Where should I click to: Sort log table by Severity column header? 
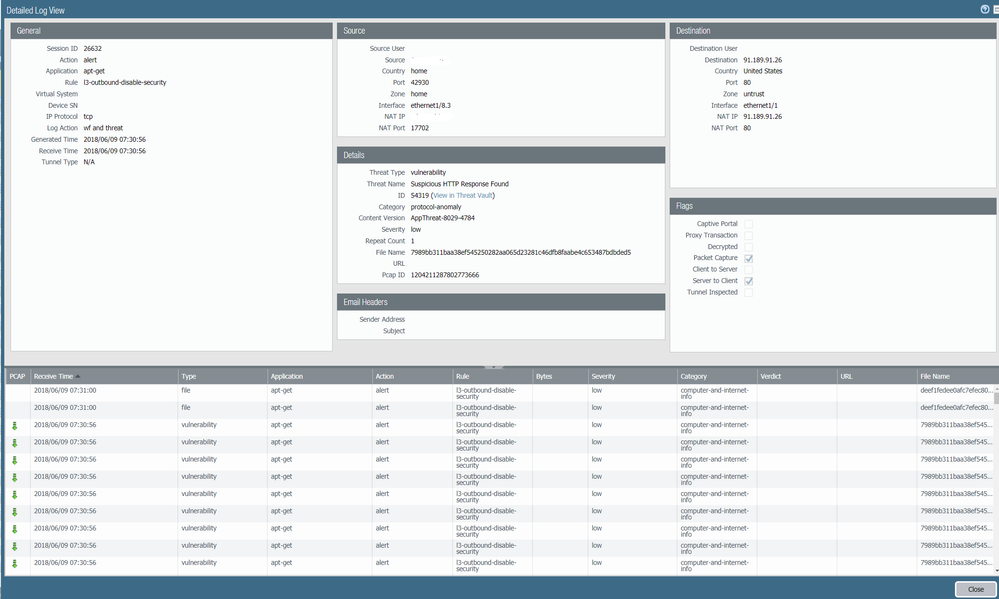tap(603, 376)
